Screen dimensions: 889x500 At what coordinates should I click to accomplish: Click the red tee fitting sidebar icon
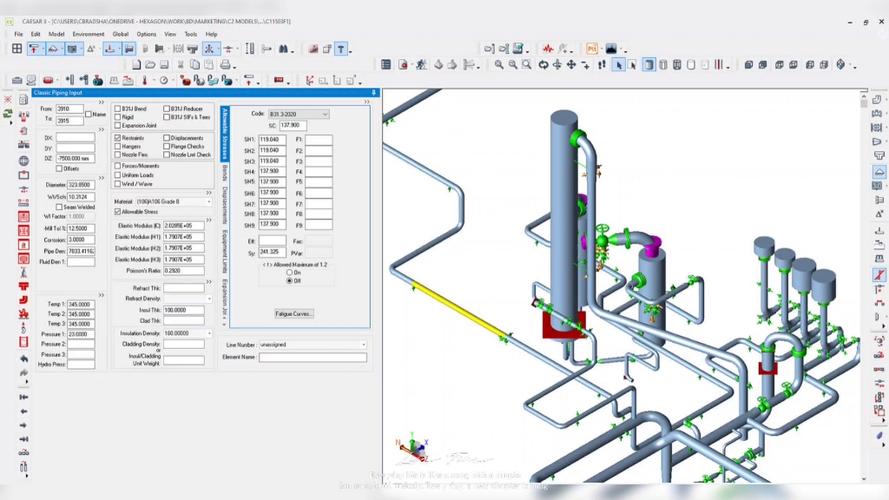[24, 286]
